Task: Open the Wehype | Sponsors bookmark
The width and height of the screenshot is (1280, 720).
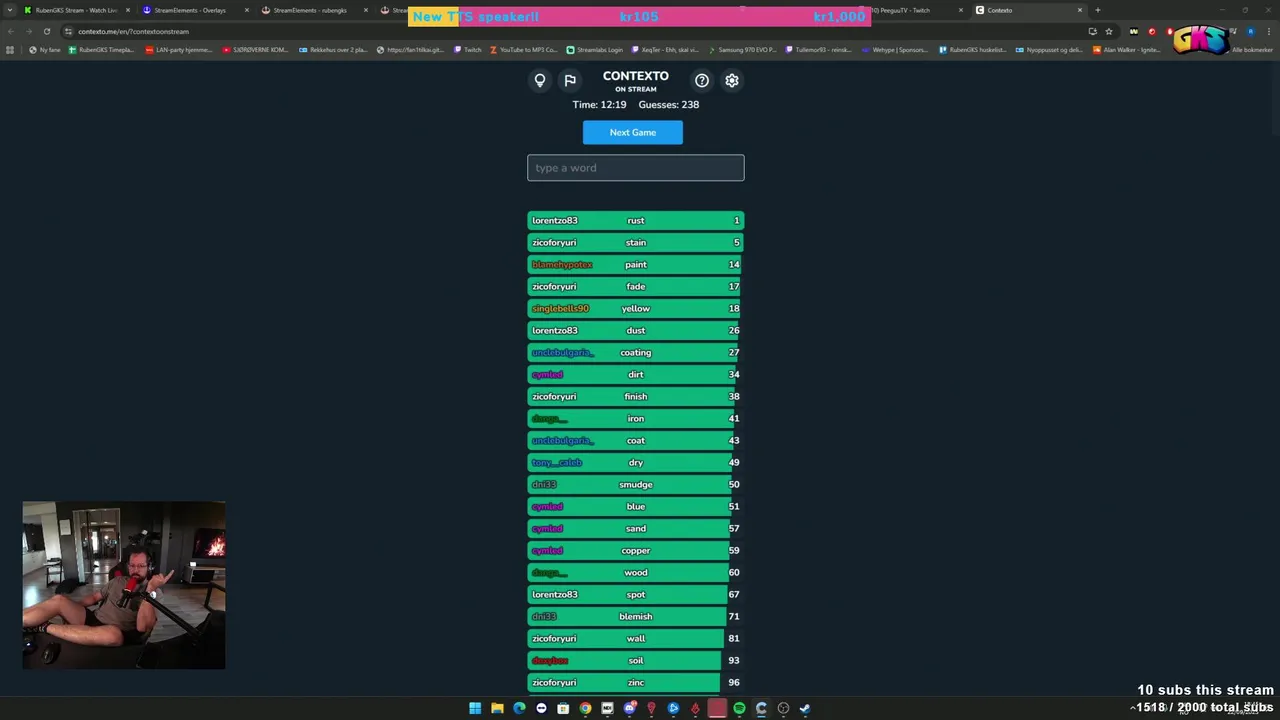Action: (x=895, y=50)
